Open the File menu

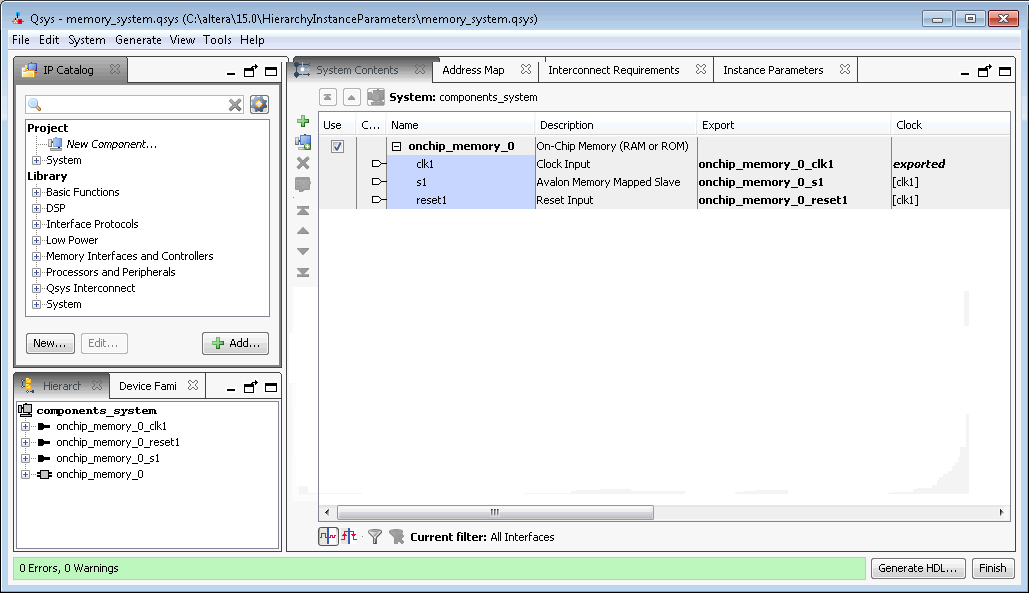[x=21, y=40]
